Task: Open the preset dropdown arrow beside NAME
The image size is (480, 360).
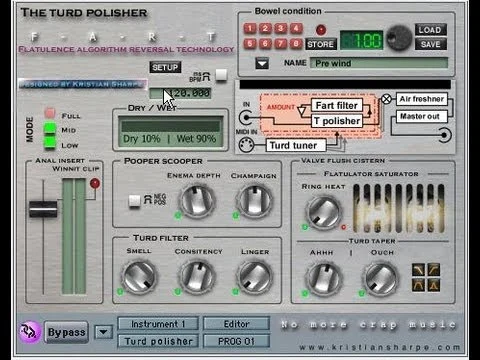Action: pos(262,63)
